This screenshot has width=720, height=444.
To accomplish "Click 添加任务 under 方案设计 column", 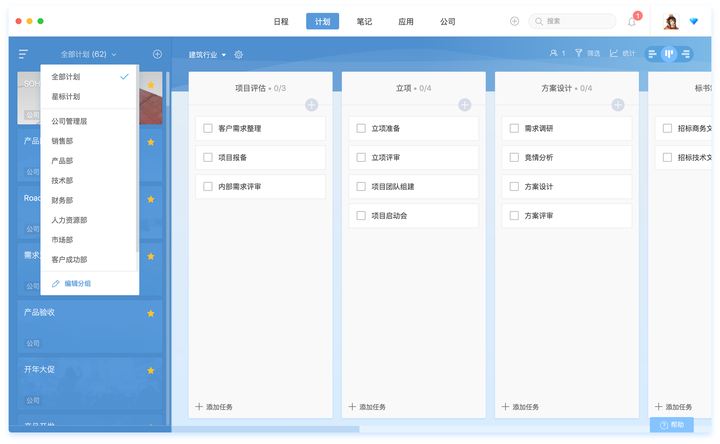I will 520,407.
